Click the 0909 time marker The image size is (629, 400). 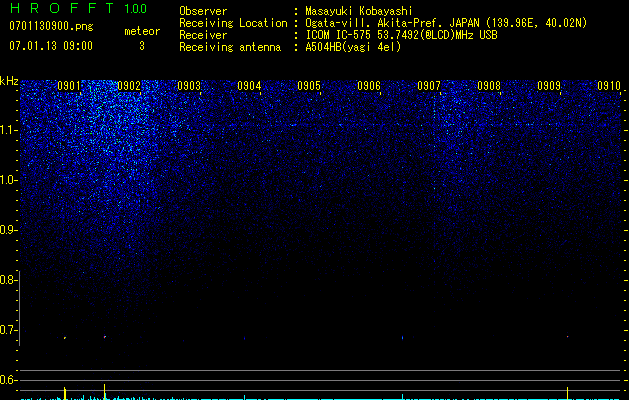coord(549,86)
